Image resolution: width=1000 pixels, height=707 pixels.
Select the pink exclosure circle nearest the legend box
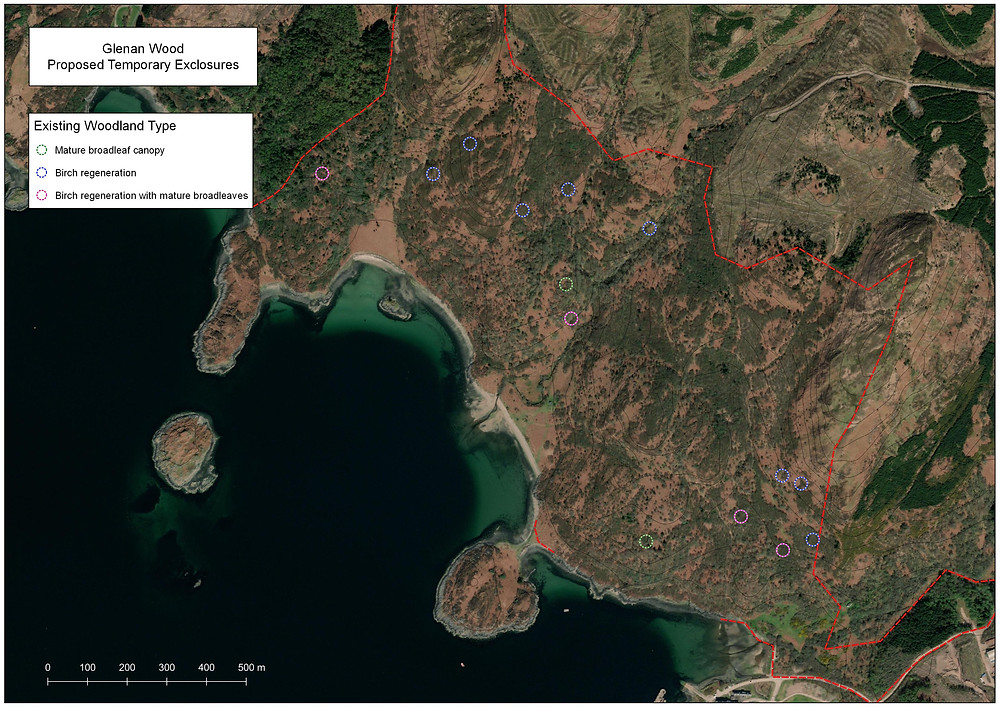(x=322, y=173)
